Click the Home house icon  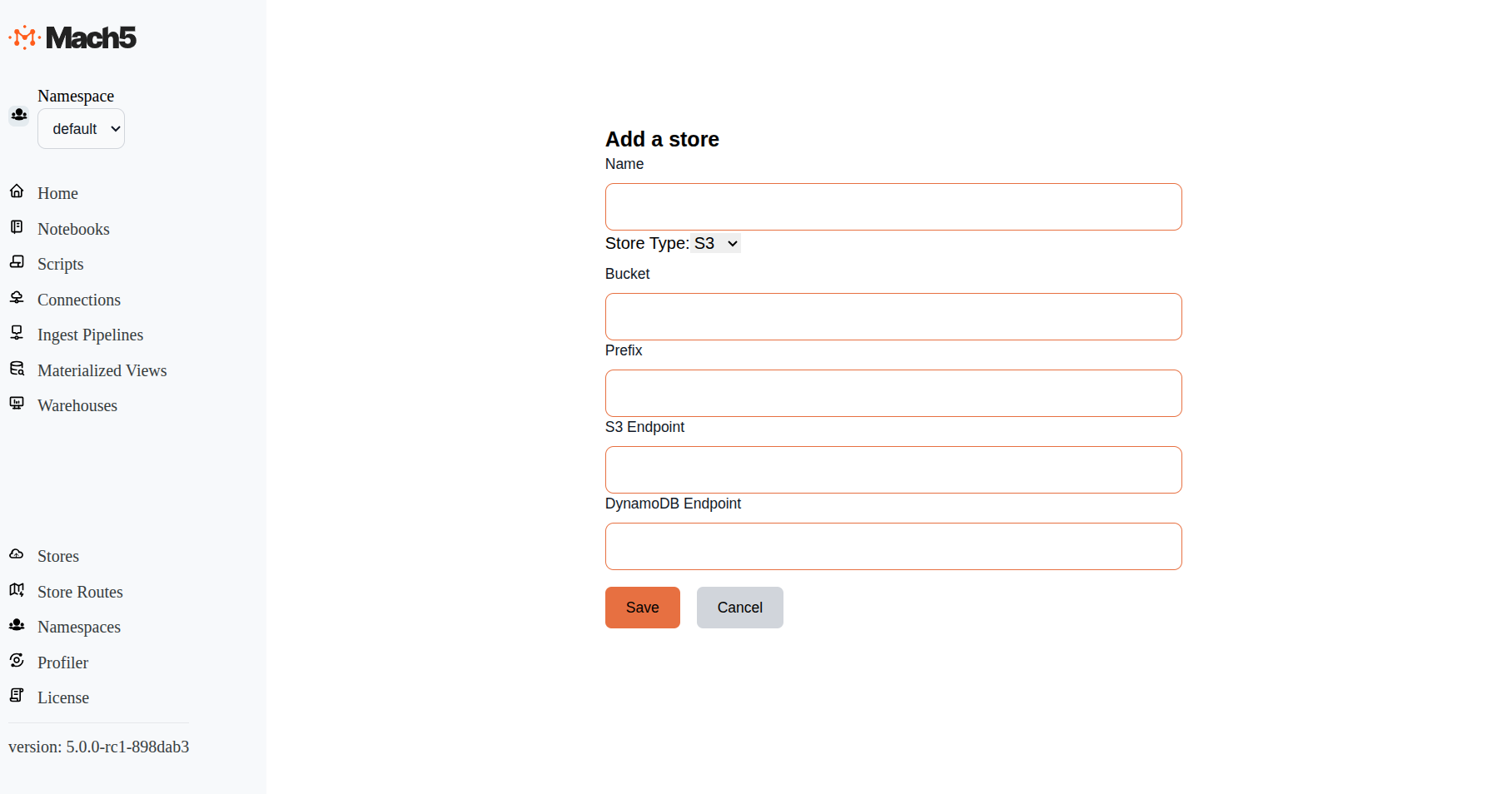coord(17,191)
